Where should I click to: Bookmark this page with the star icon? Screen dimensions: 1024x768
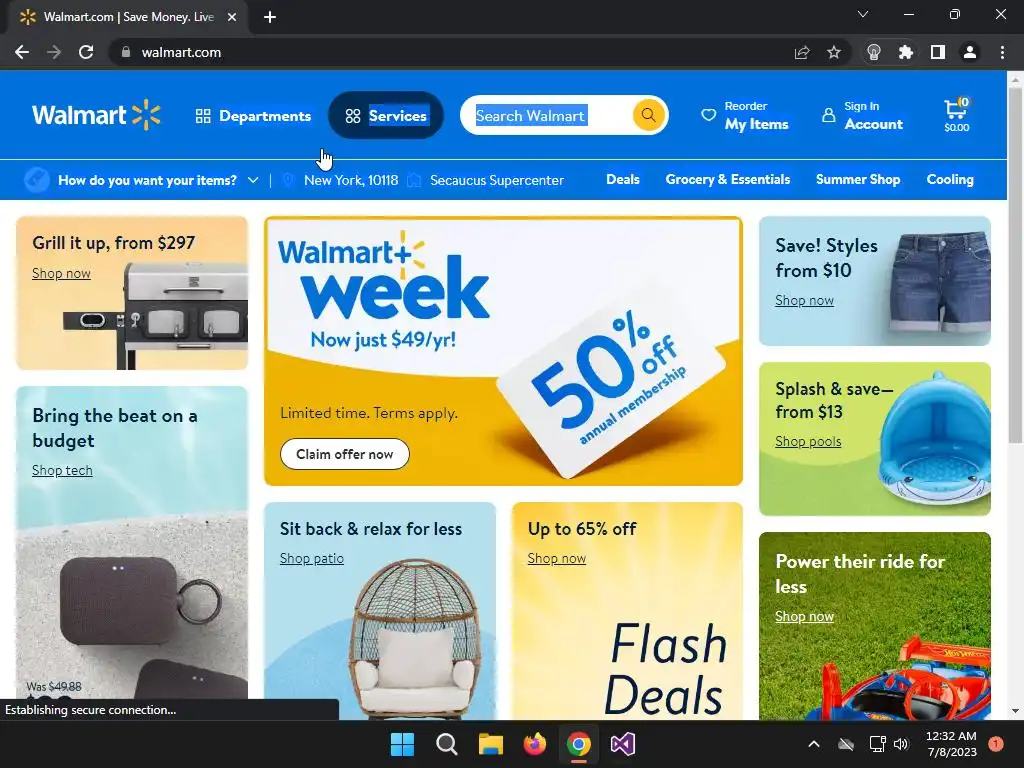point(834,52)
